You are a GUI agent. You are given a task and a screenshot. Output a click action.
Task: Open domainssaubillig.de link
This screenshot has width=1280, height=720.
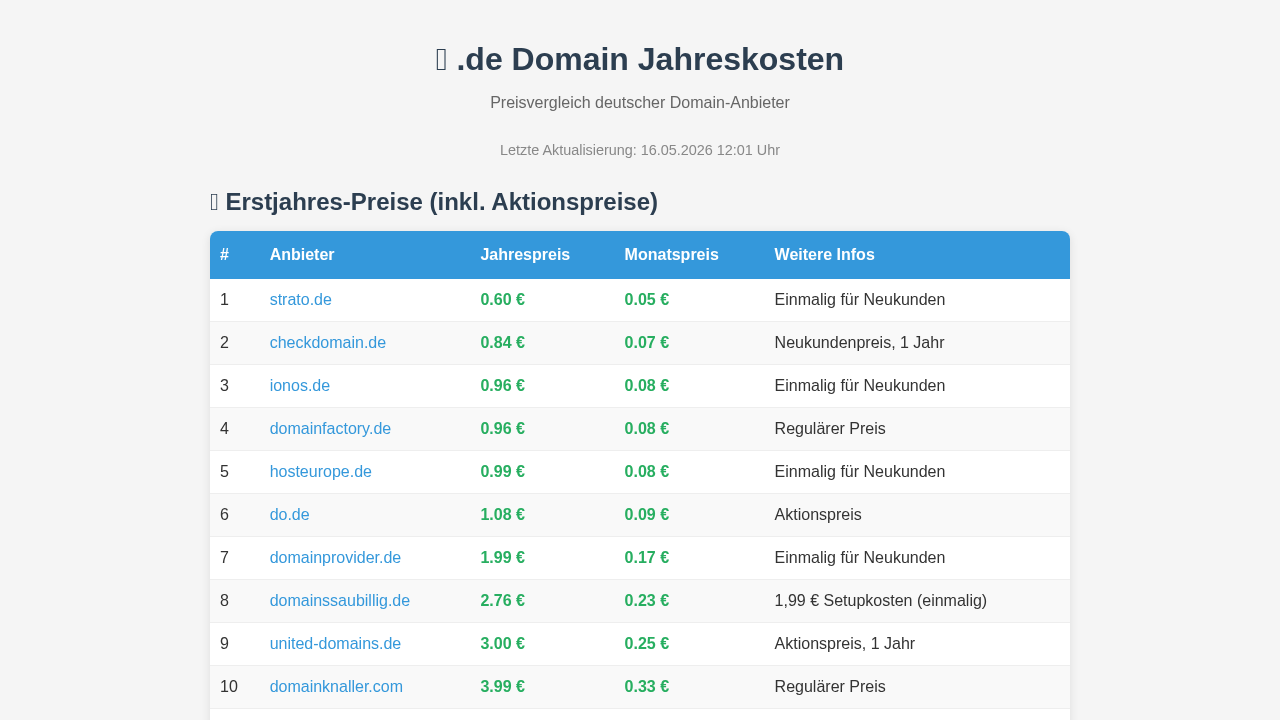tap(339, 601)
